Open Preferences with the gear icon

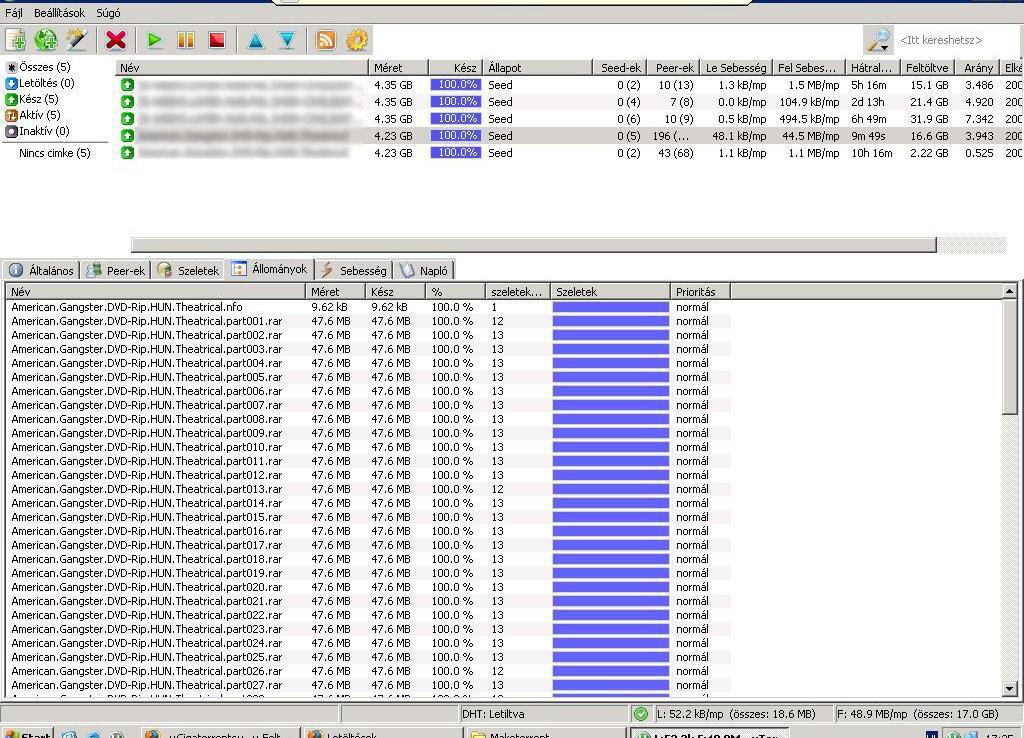357,40
